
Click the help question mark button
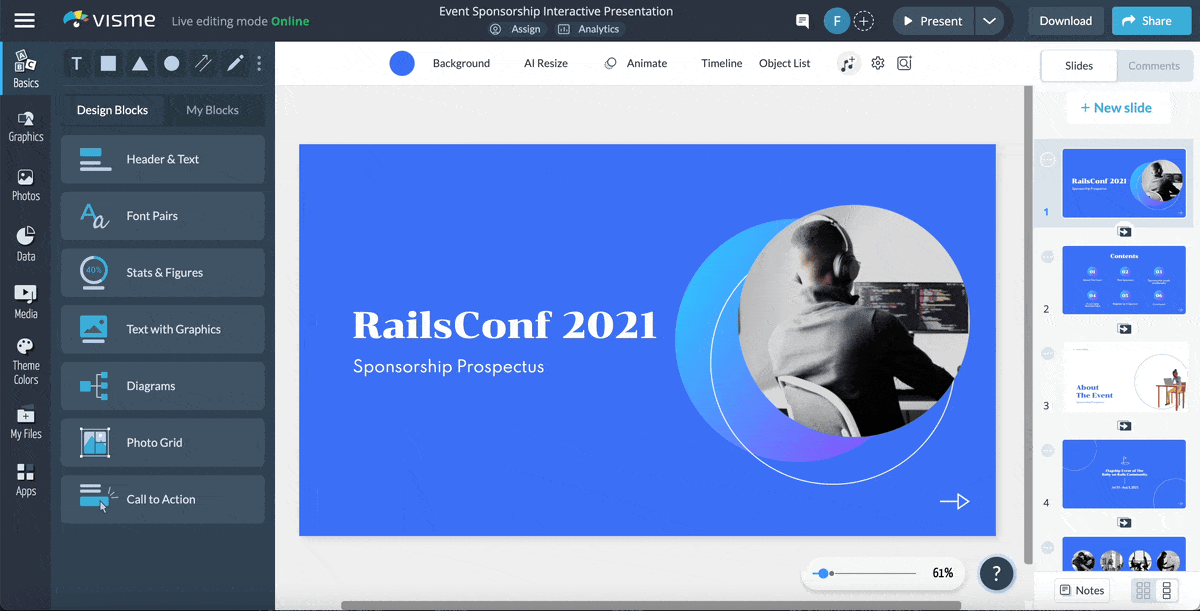pos(996,573)
